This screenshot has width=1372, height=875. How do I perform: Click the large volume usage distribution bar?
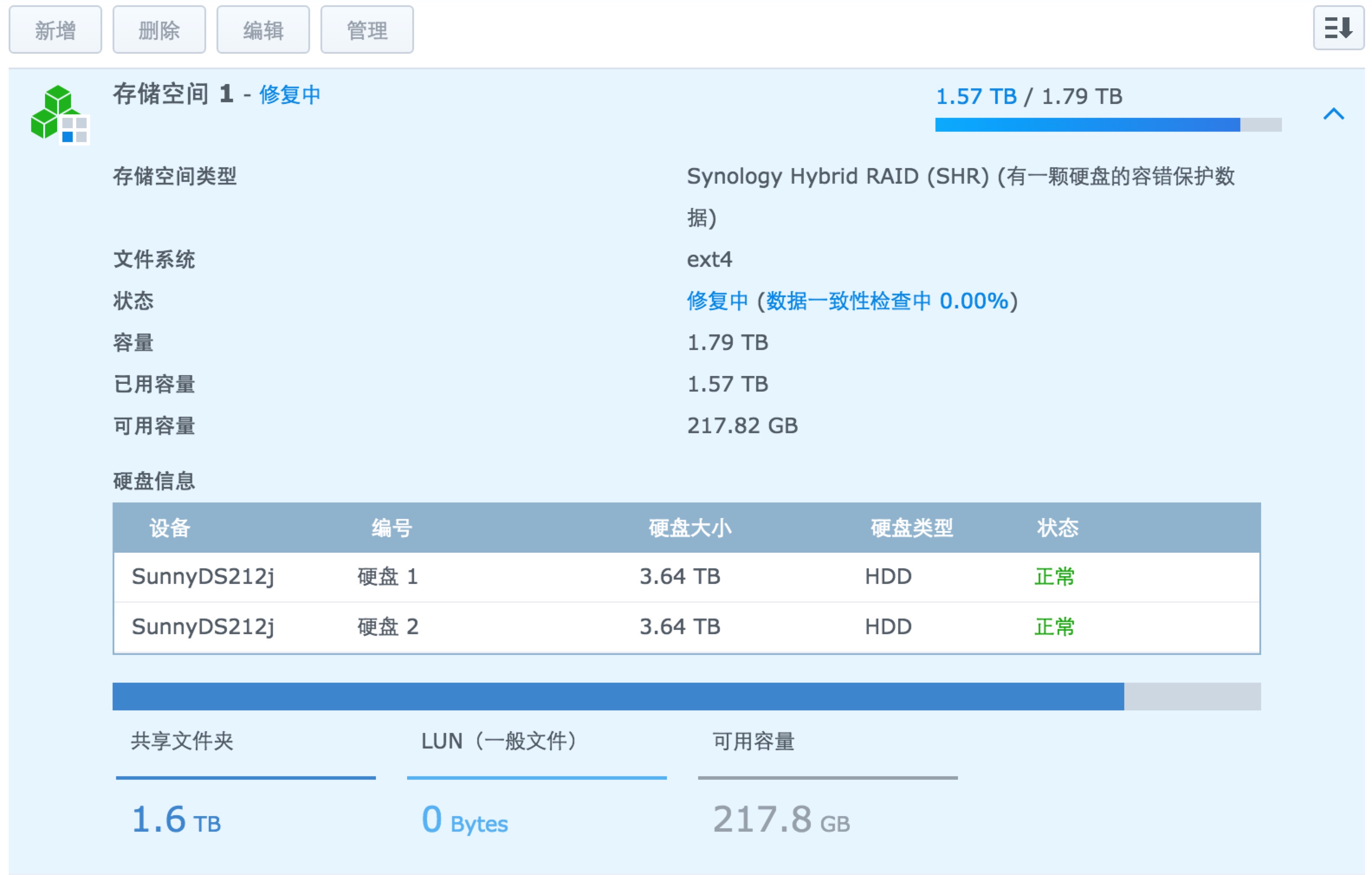coord(686,697)
